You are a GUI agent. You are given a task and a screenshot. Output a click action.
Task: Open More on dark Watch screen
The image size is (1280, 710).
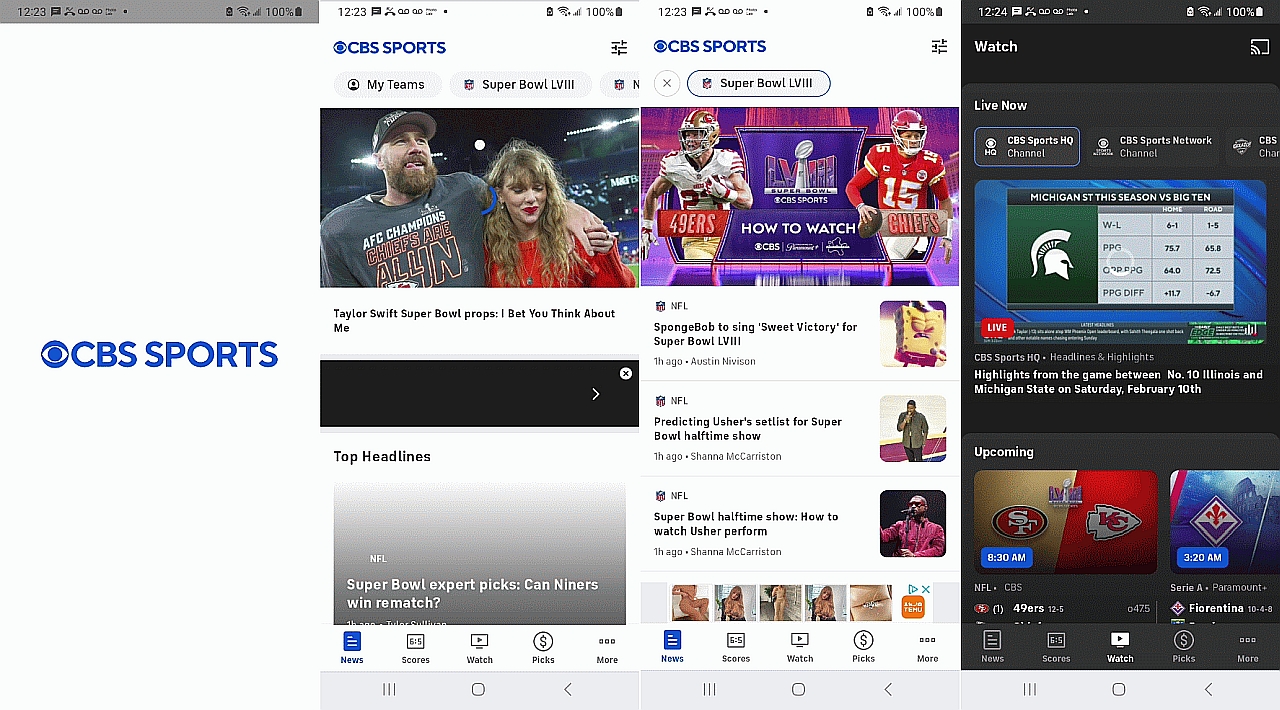tap(1248, 647)
